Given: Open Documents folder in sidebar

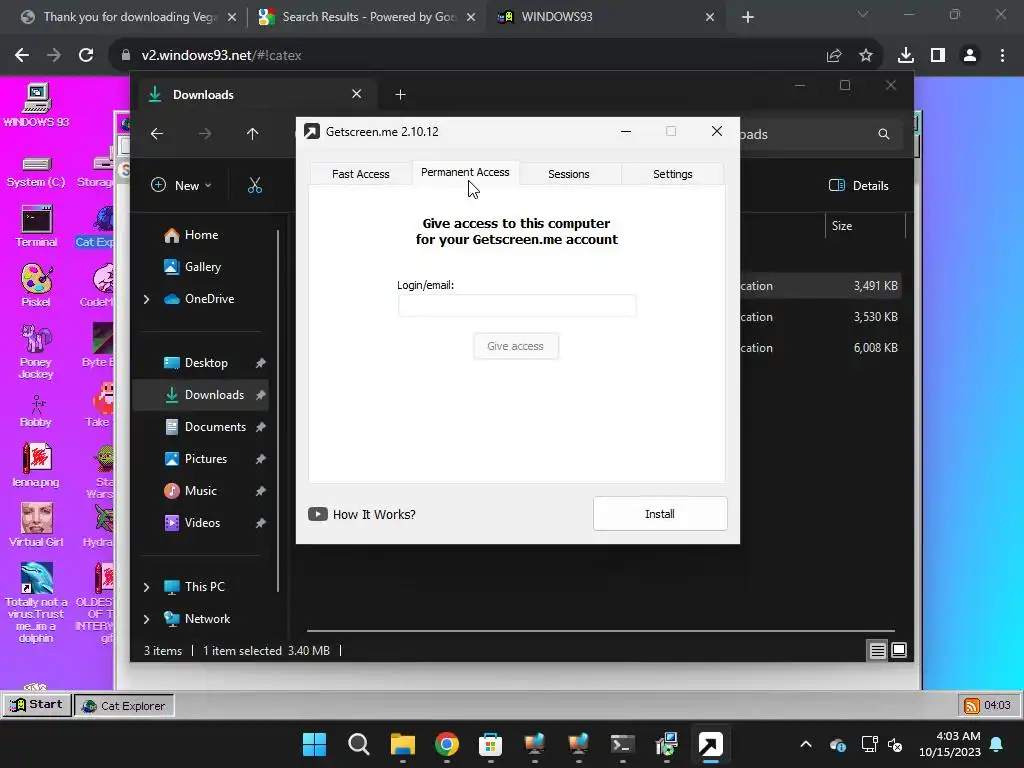Looking at the screenshot, I should point(205,427).
